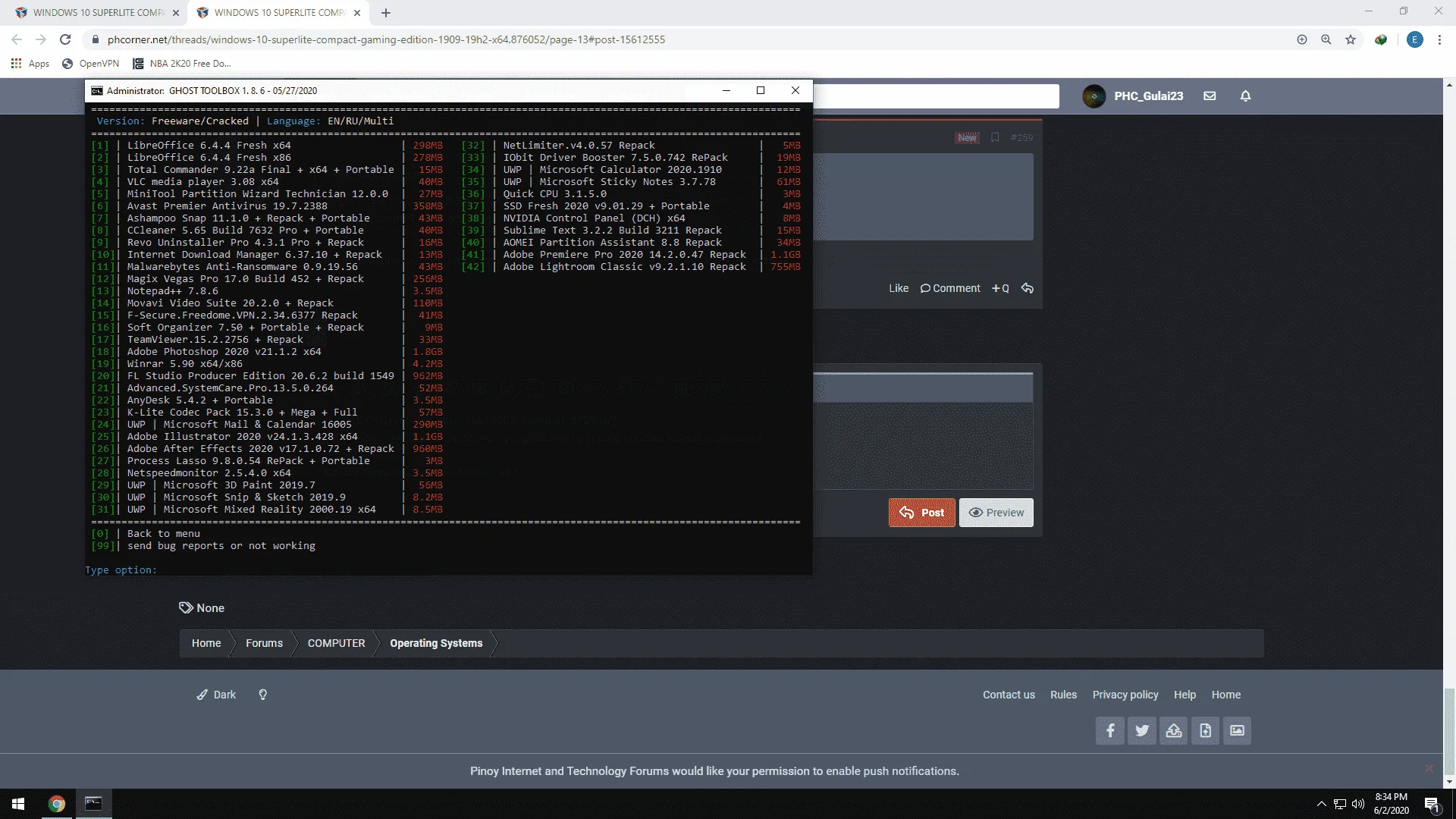This screenshot has width=1456, height=819.
Task: Open PHC_Gulai23 account menu
Action: 1133,96
